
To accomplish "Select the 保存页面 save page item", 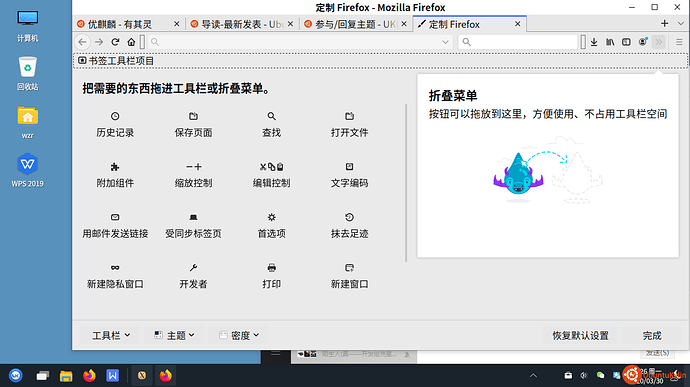I will pyautogui.click(x=193, y=125).
